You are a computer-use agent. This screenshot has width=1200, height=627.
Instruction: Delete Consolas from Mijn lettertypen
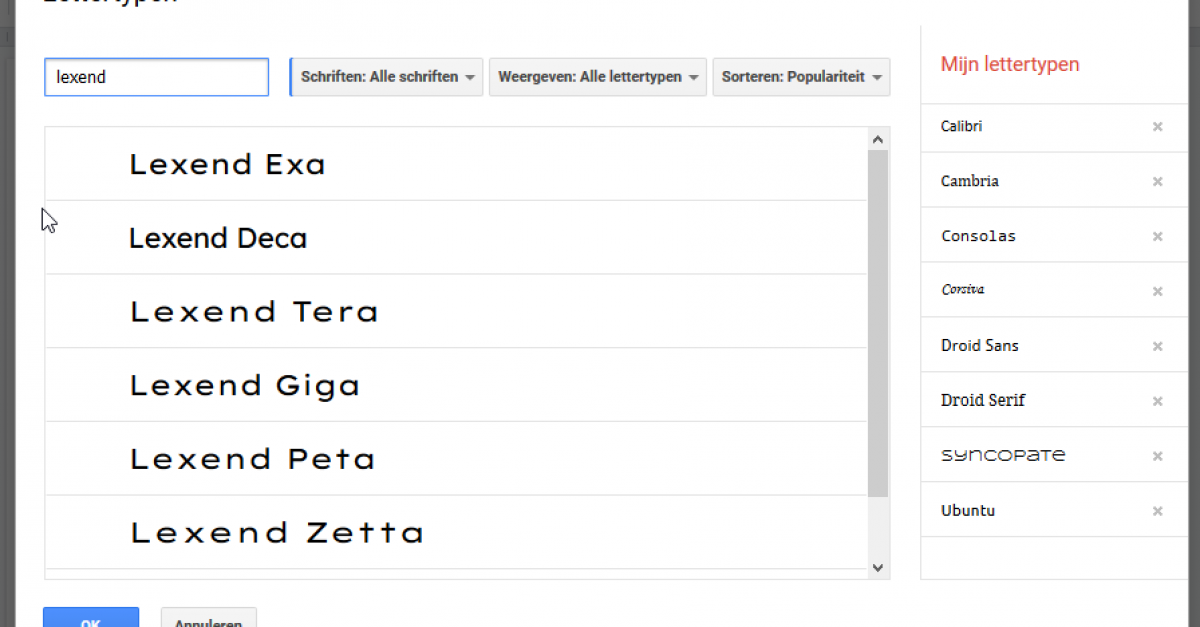[1157, 237]
